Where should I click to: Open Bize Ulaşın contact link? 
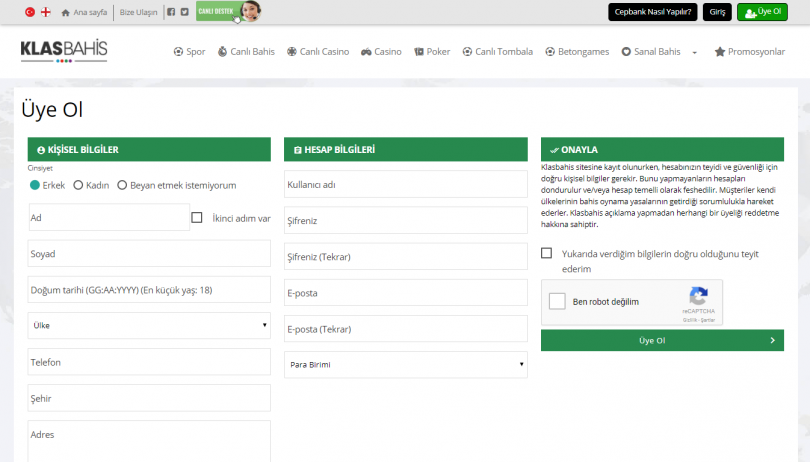[x=138, y=12]
